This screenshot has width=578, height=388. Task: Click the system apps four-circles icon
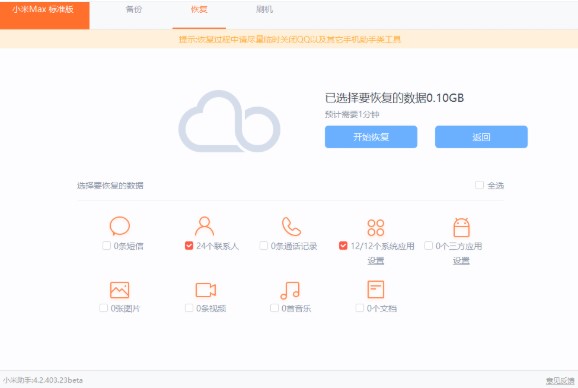click(376, 227)
